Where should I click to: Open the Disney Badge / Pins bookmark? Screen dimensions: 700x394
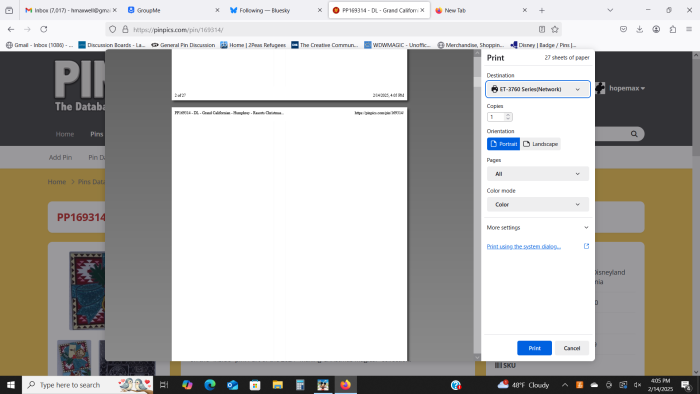543,45
